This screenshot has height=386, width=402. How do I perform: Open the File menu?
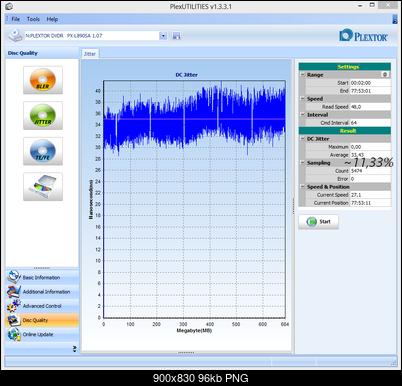15,19
